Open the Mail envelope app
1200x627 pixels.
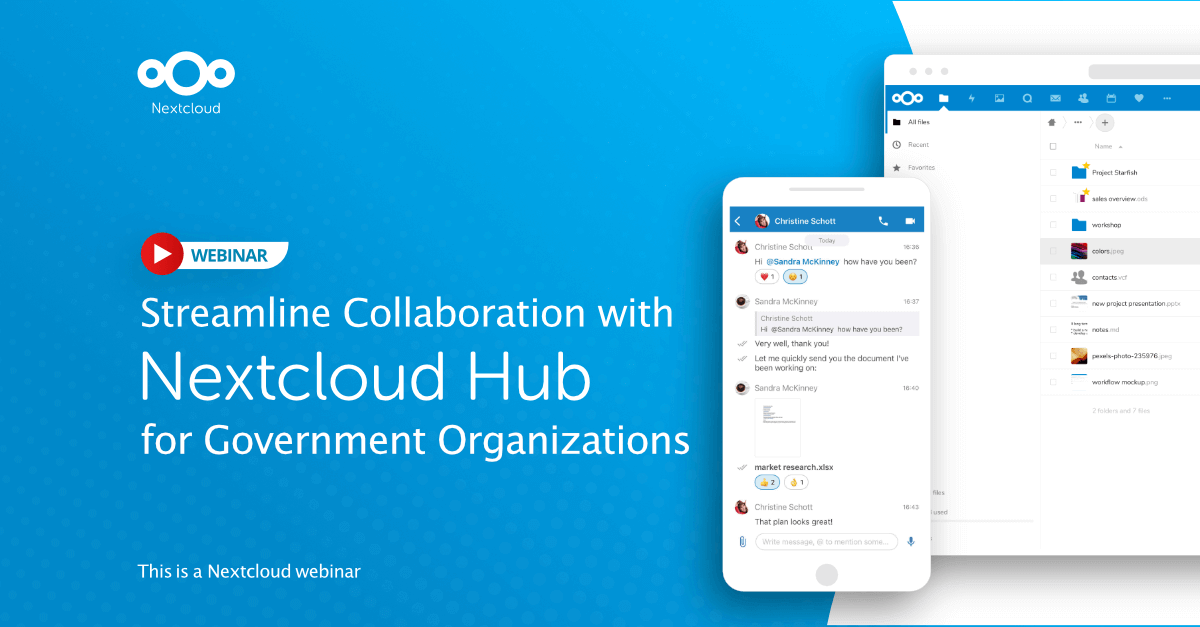[x=1055, y=98]
